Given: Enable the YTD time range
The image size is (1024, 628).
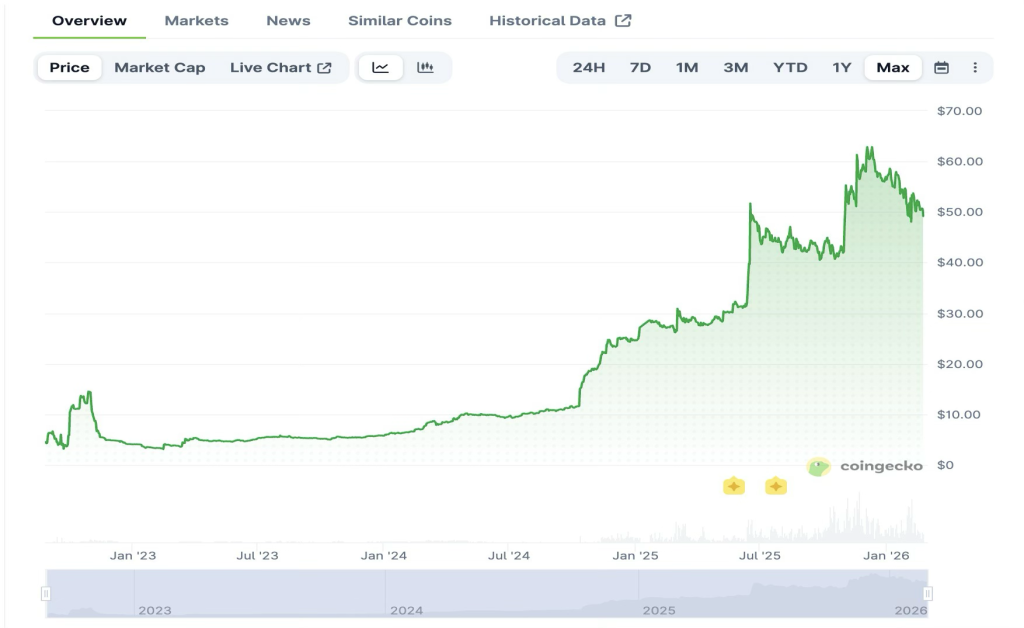Looking at the screenshot, I should tap(791, 67).
